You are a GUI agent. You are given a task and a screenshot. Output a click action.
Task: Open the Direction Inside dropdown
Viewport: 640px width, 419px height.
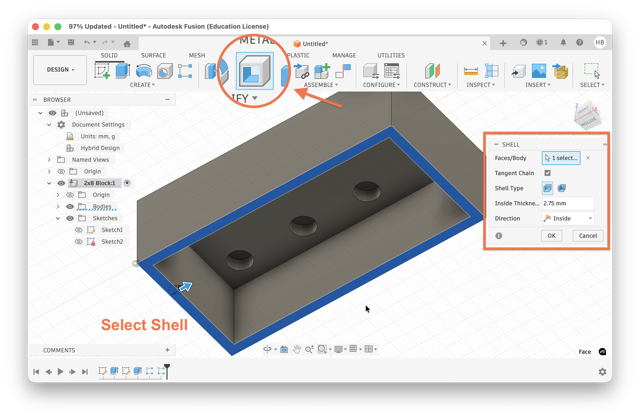click(x=568, y=218)
